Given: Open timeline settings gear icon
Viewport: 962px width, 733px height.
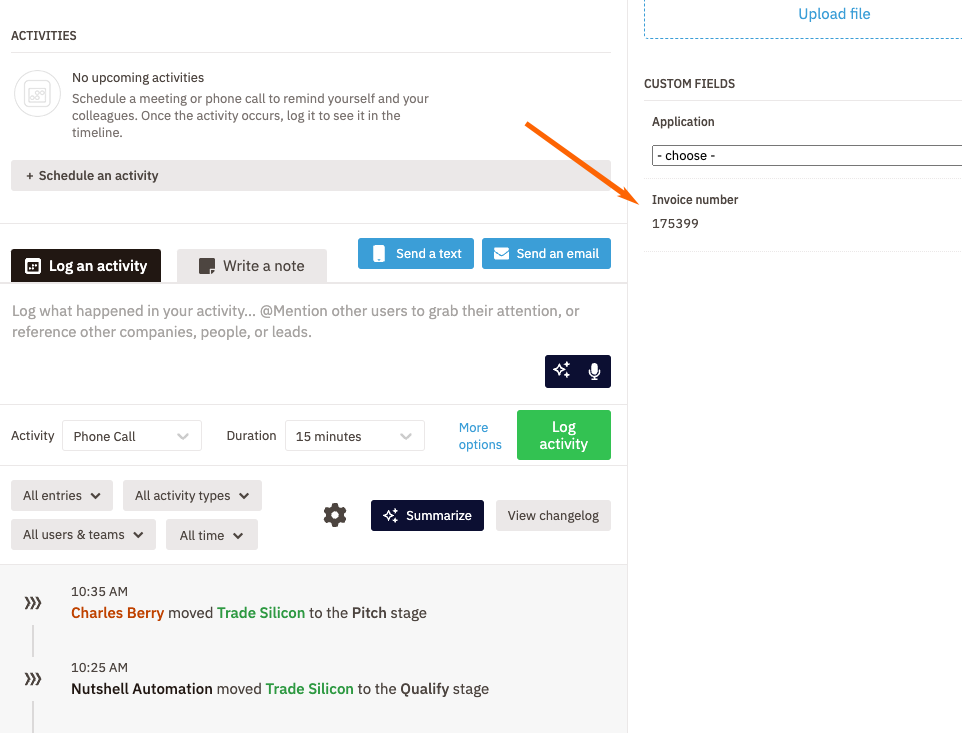Looking at the screenshot, I should (x=335, y=515).
